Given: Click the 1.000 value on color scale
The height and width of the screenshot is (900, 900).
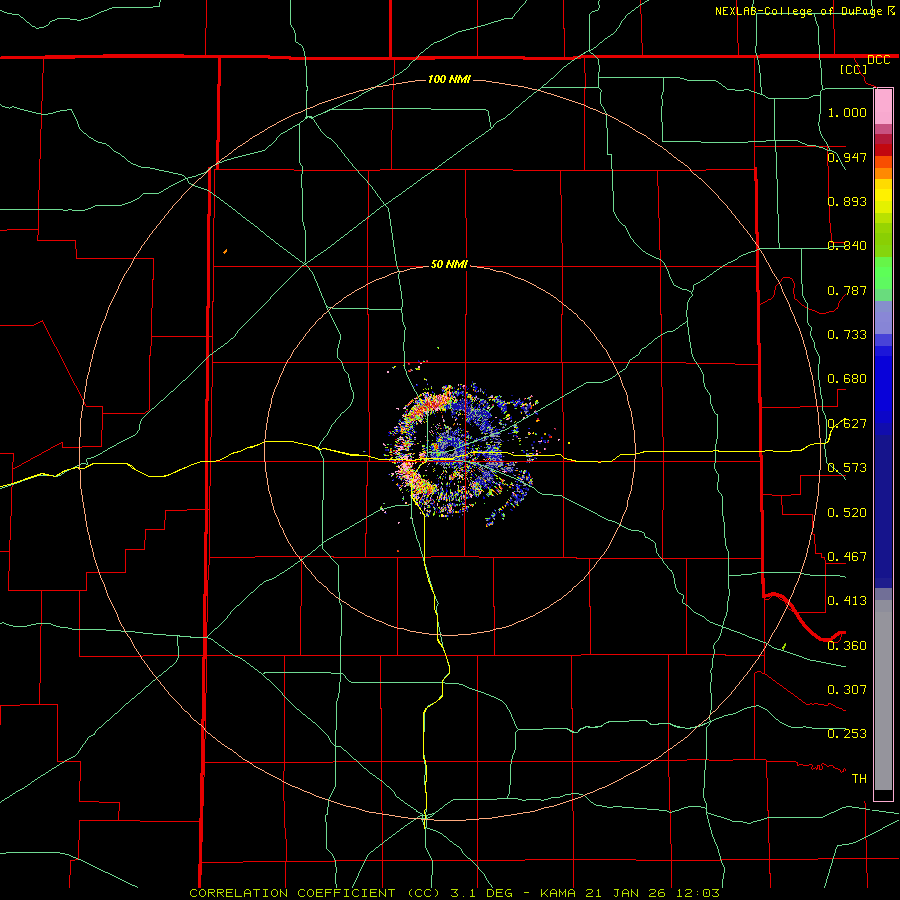Looking at the screenshot, I should coord(847,112).
